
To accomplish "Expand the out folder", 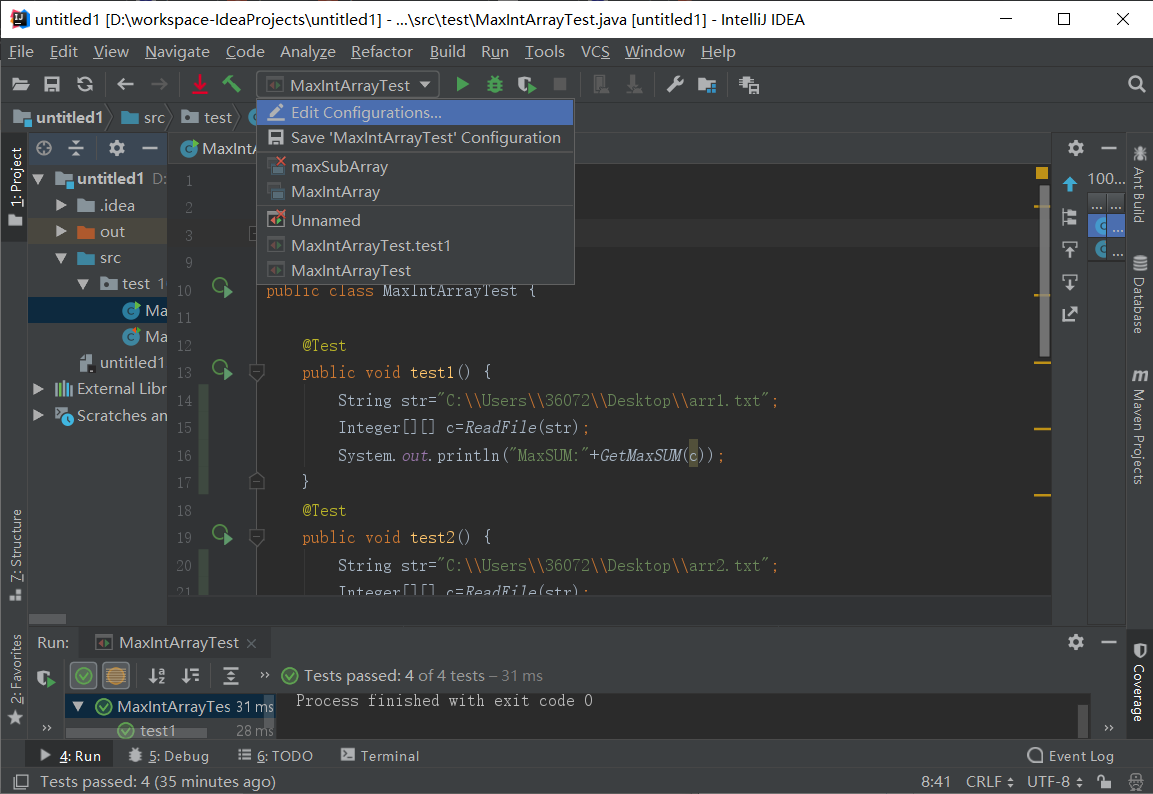I will (x=62, y=232).
